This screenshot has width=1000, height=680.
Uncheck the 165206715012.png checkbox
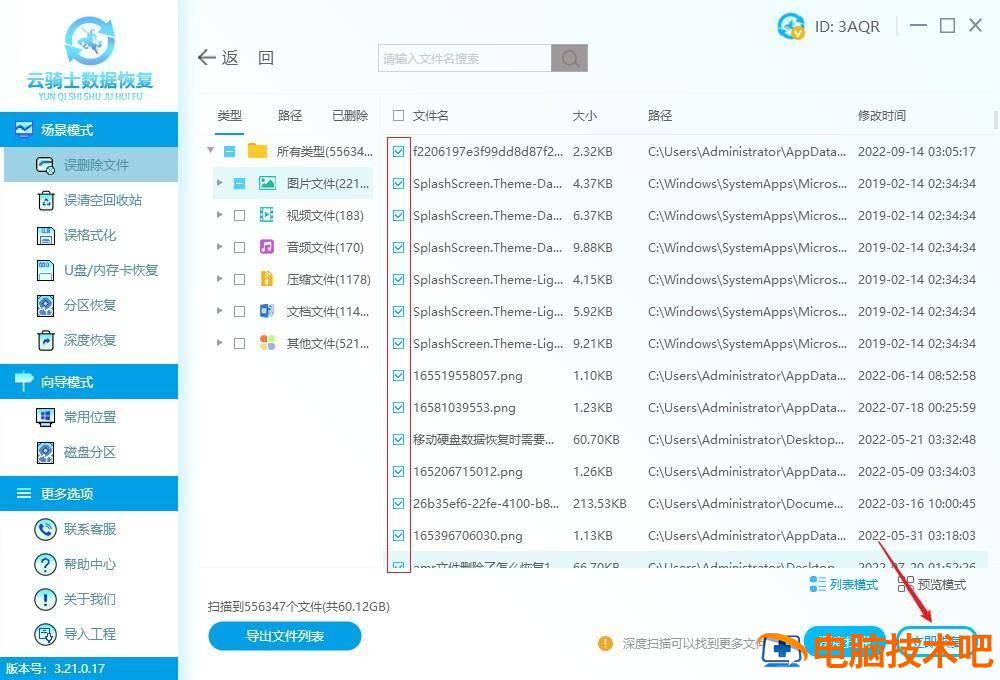[x=399, y=471]
